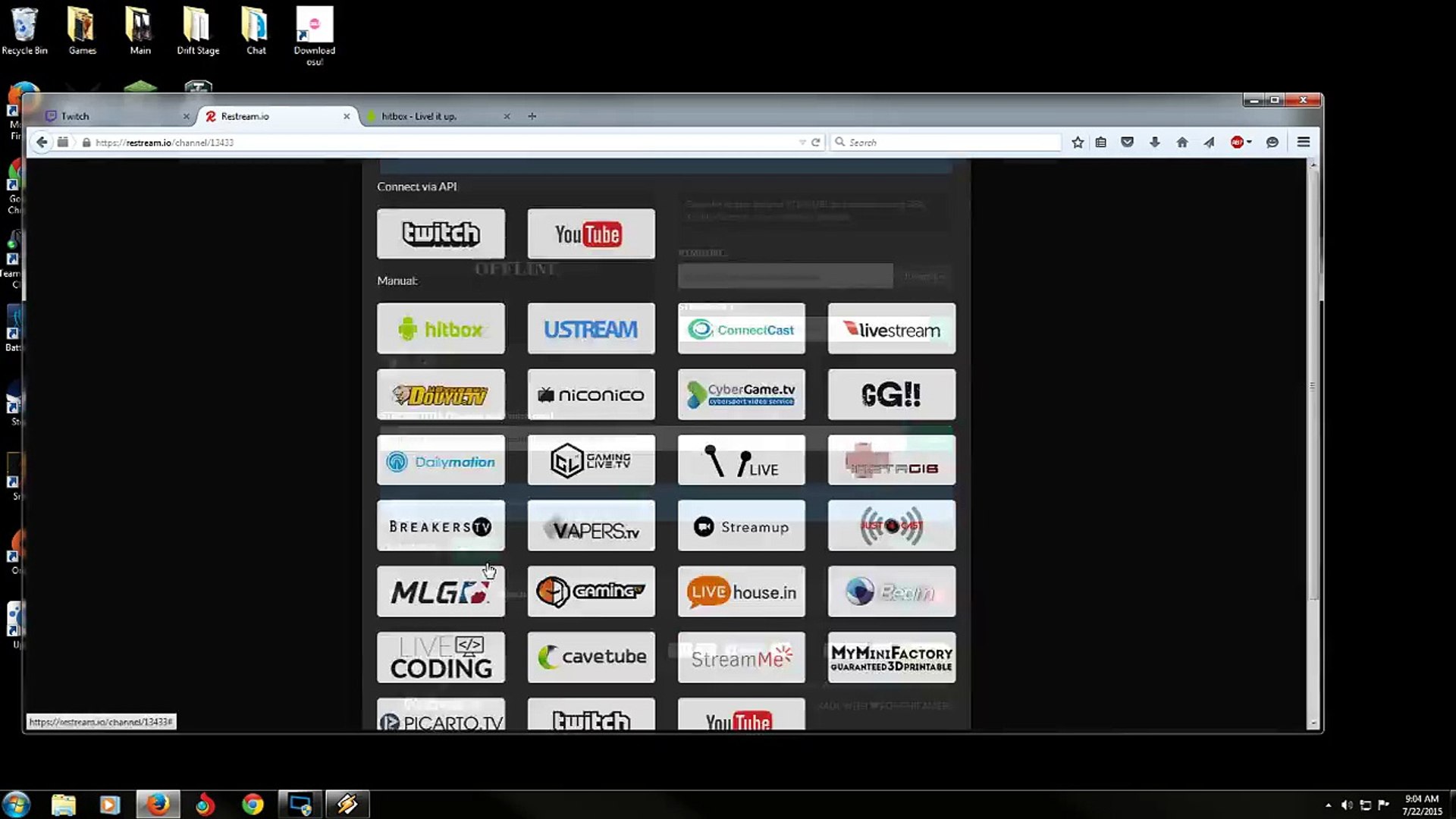Open the Windows Start menu
The image size is (1456, 819).
pos(16,804)
